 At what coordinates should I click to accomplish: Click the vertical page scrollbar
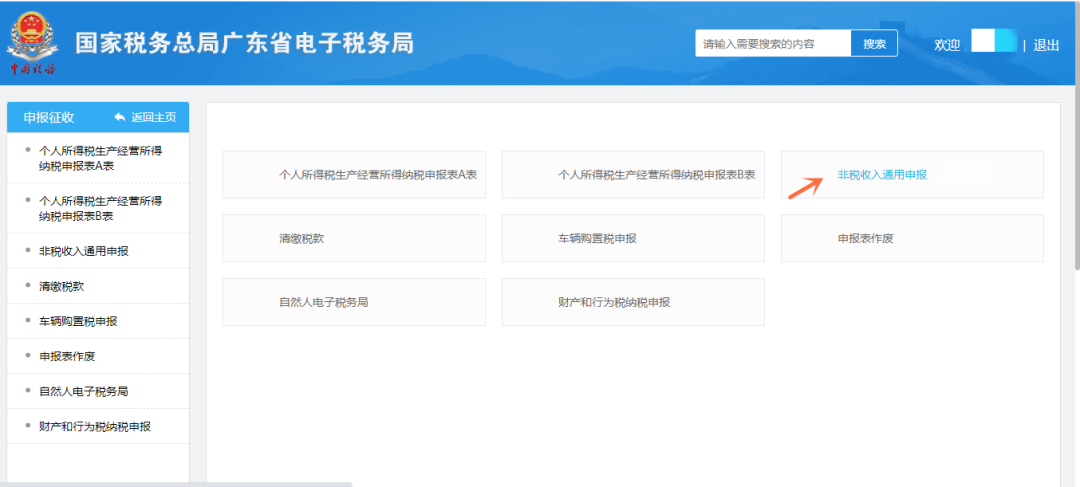click(x=1077, y=134)
